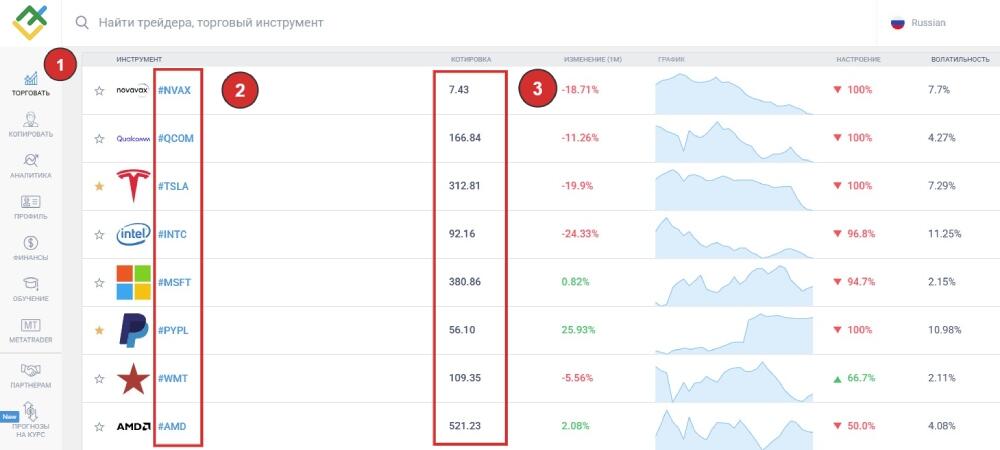
Task: Click the 7.43 quote for #NVAX
Action: coord(459,91)
